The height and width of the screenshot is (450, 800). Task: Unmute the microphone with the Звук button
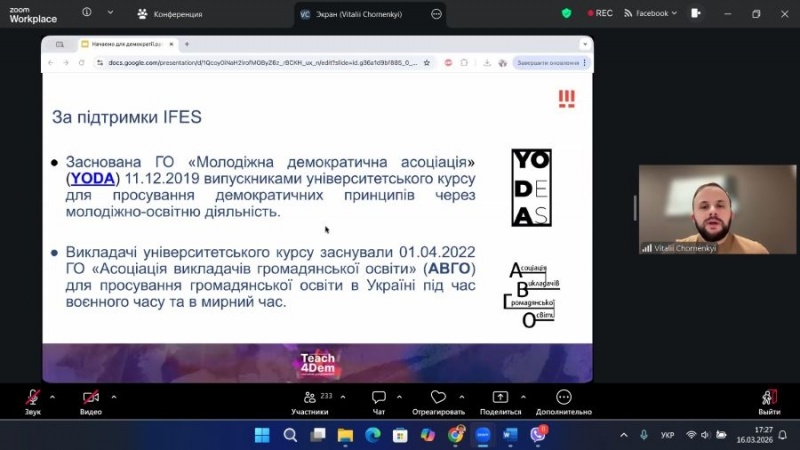tap(33, 398)
